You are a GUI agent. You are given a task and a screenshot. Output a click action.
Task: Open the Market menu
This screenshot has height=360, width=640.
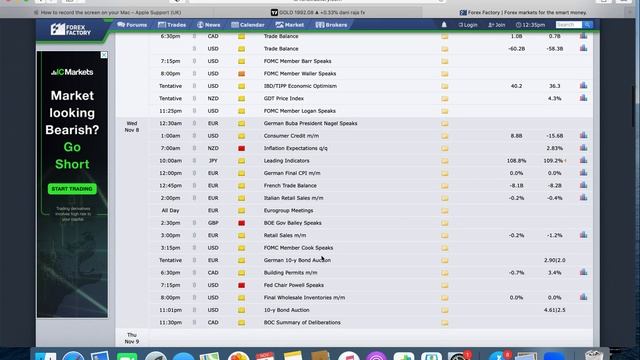(x=289, y=25)
